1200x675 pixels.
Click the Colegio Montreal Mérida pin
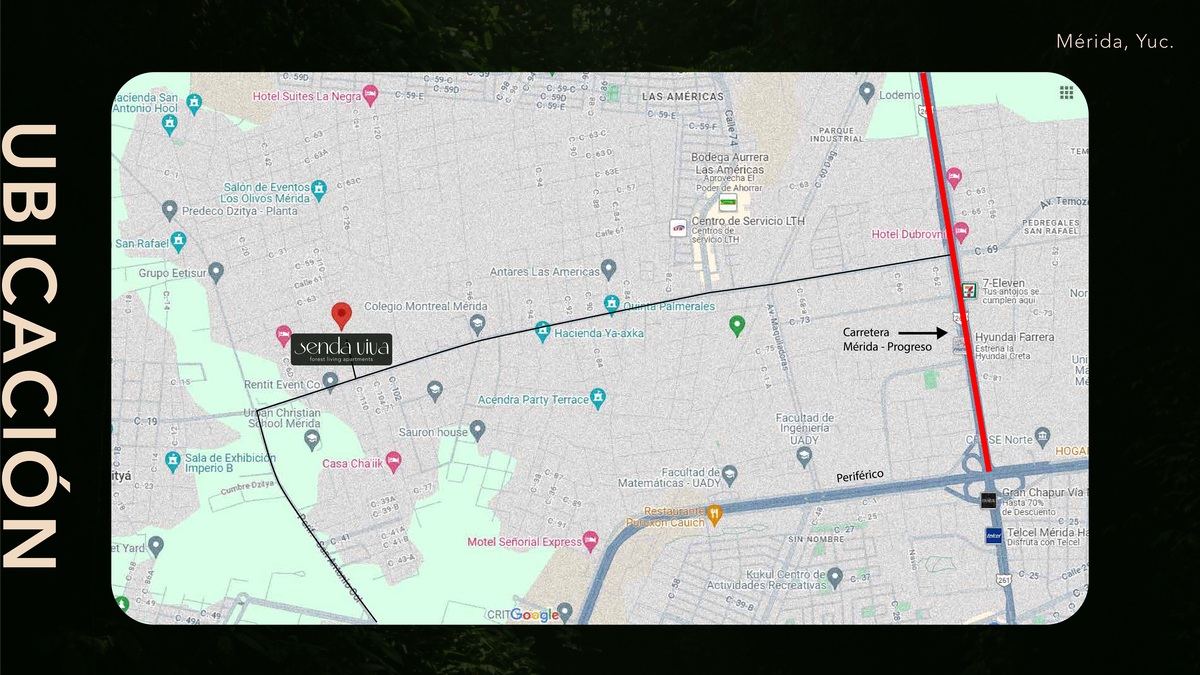point(477,323)
